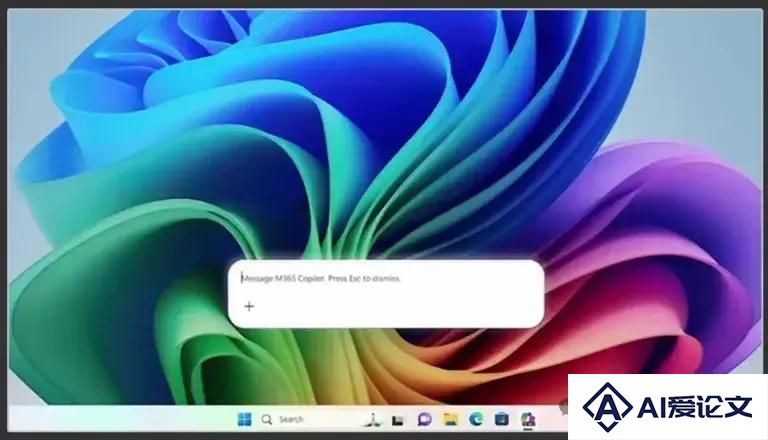768x440 pixels.
Task: Open the Task View taskbar icon
Action: [x=398, y=420]
